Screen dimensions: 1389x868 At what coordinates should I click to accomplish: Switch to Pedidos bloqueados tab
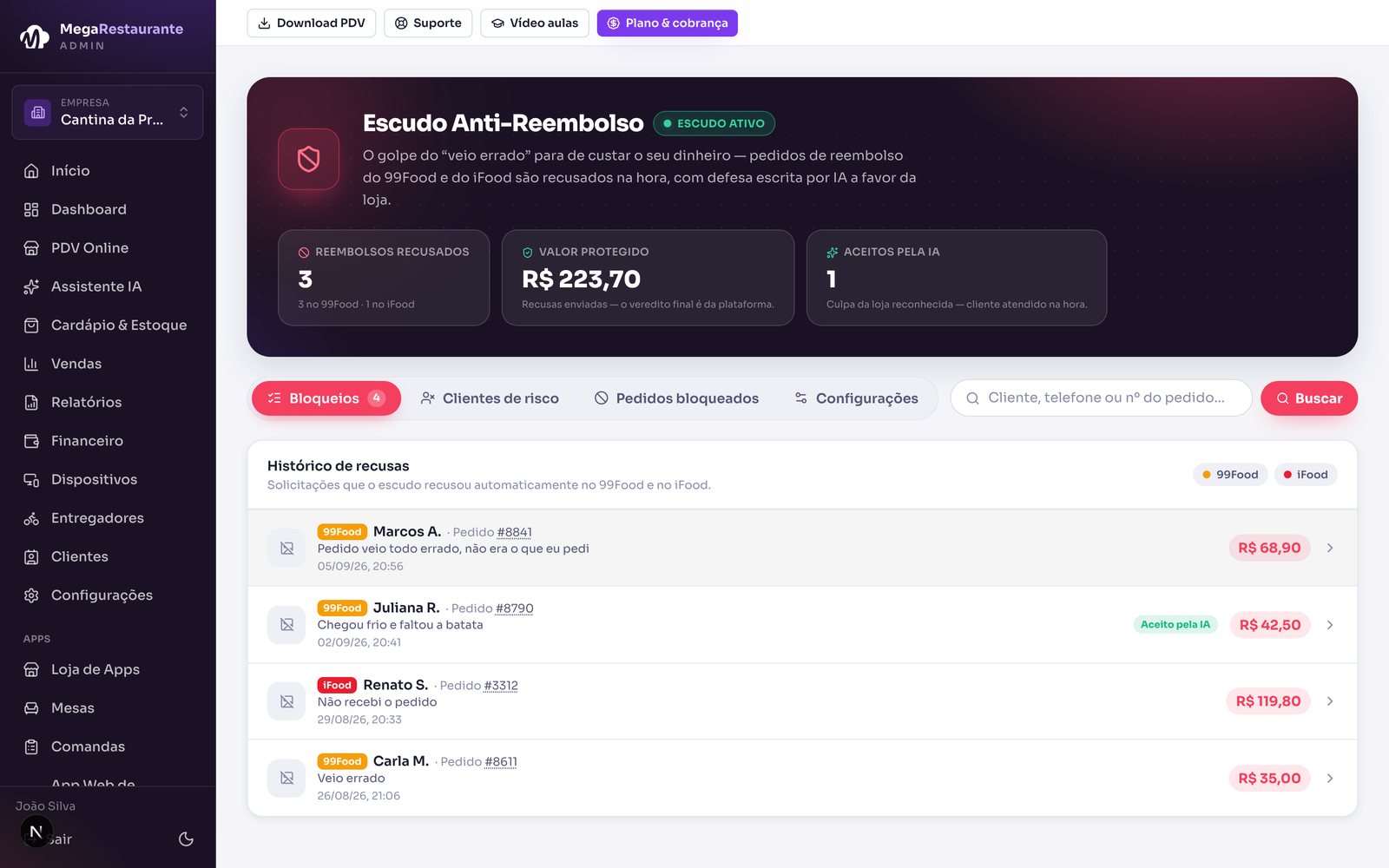click(676, 398)
